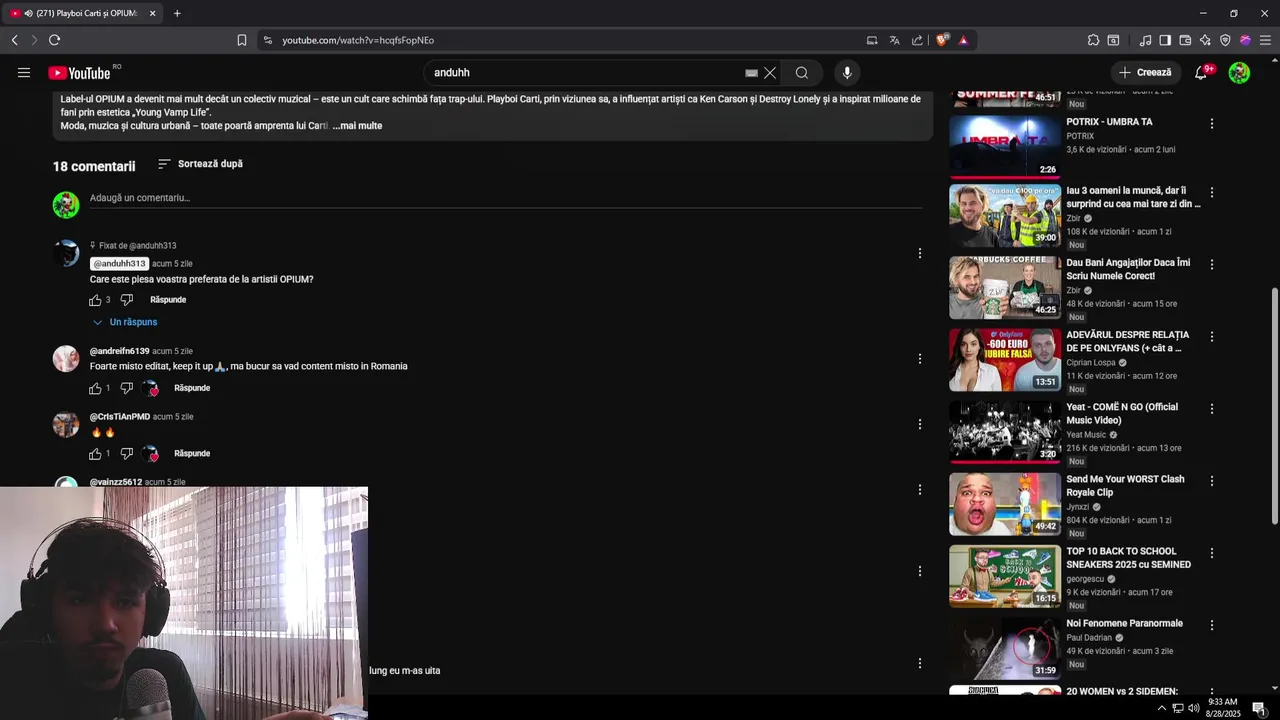Open the YouTube hamburger guide menu
Screen dimensions: 1280x720
pos(24,73)
